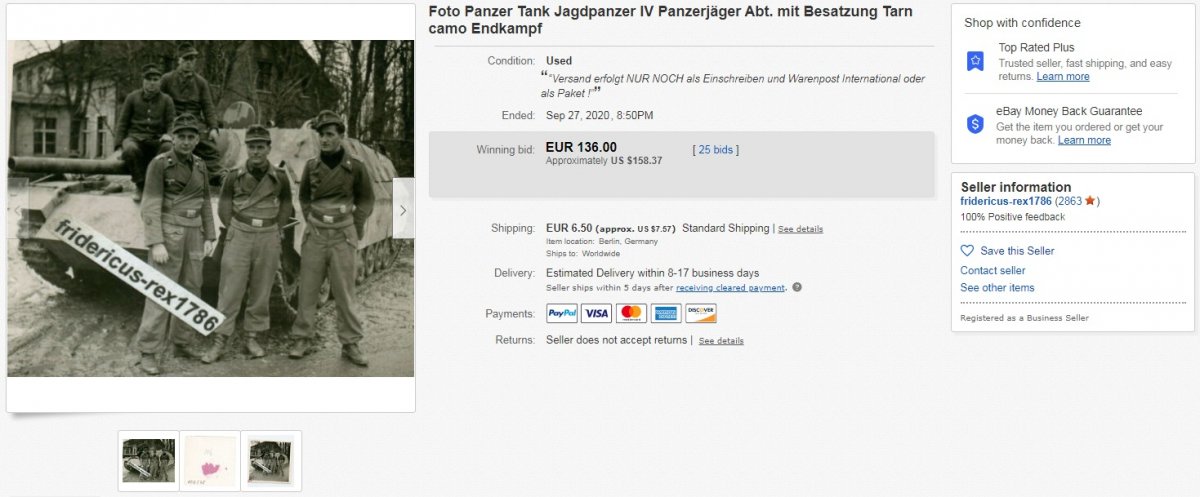Click the PayPal payment icon
Image resolution: width=1200 pixels, height=497 pixels.
pyautogui.click(x=562, y=313)
